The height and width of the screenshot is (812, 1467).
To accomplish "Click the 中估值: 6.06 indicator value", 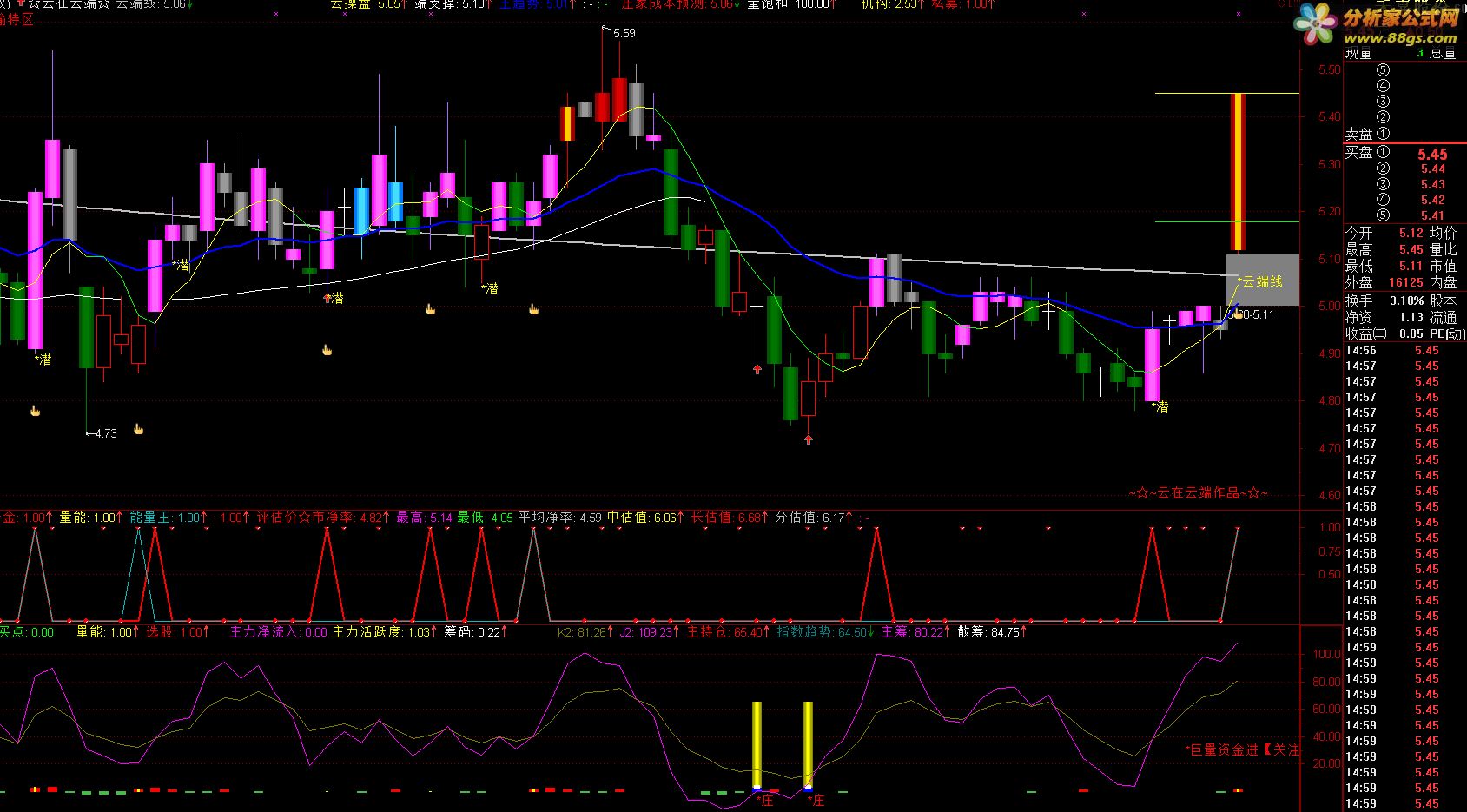I will (645, 518).
